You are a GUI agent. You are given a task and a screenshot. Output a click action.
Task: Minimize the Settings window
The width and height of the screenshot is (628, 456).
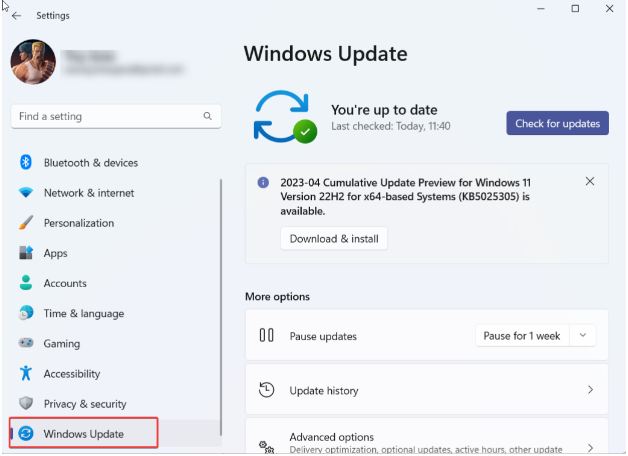pyautogui.click(x=541, y=8)
